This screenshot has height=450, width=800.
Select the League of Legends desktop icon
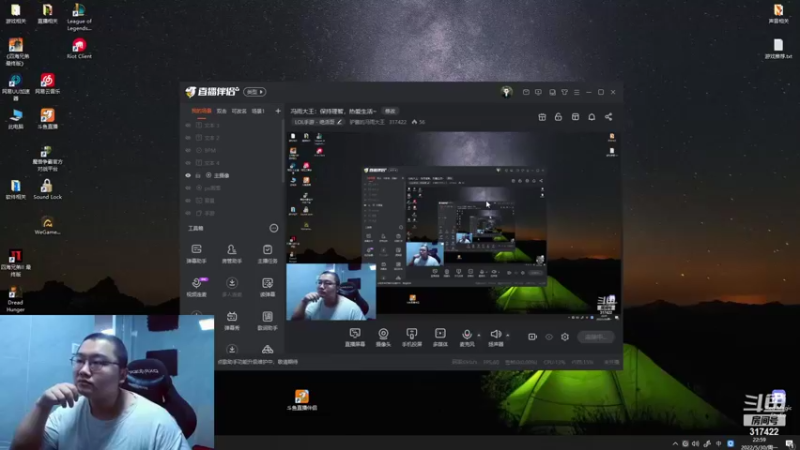[x=79, y=17]
